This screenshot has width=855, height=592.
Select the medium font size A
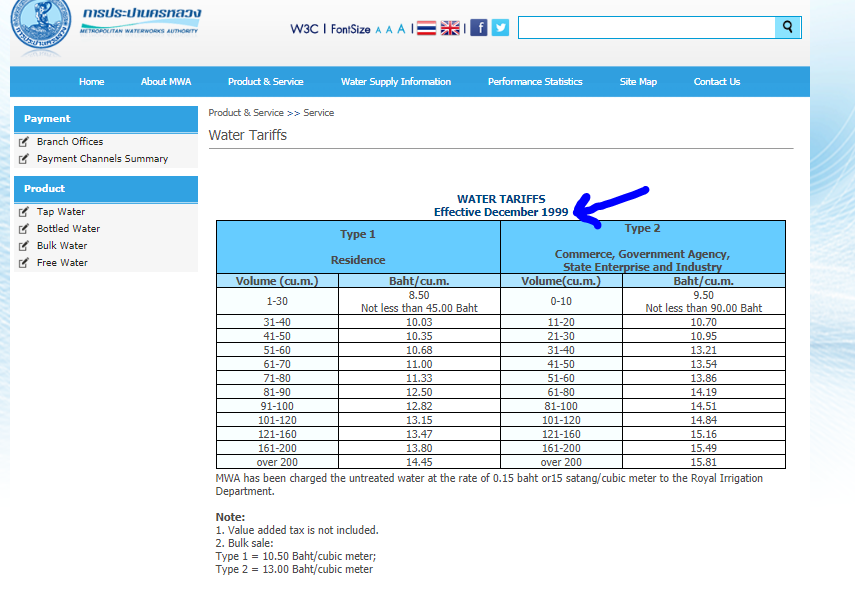tap(389, 30)
